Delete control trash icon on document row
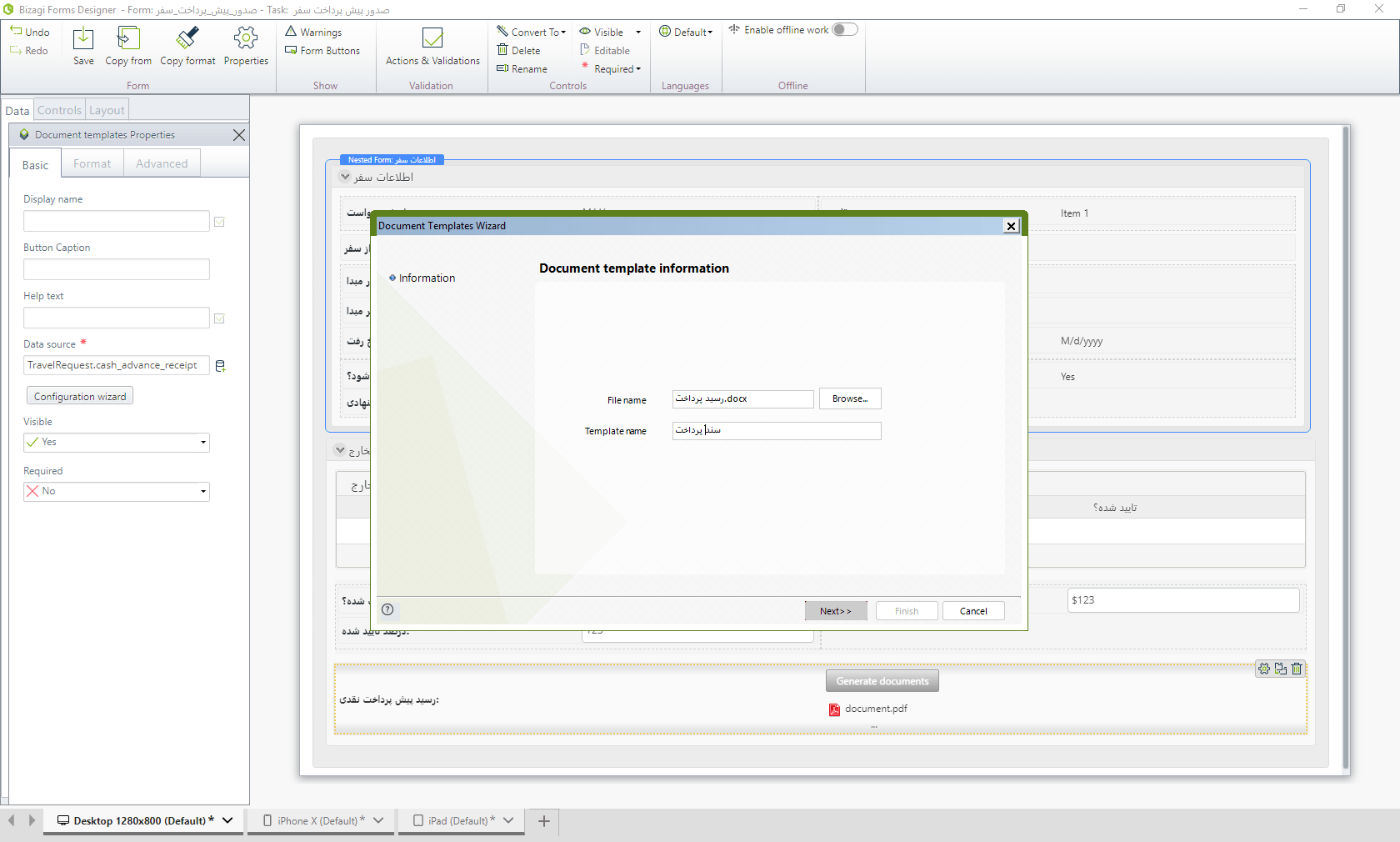This screenshot has width=1400, height=842. click(1297, 669)
